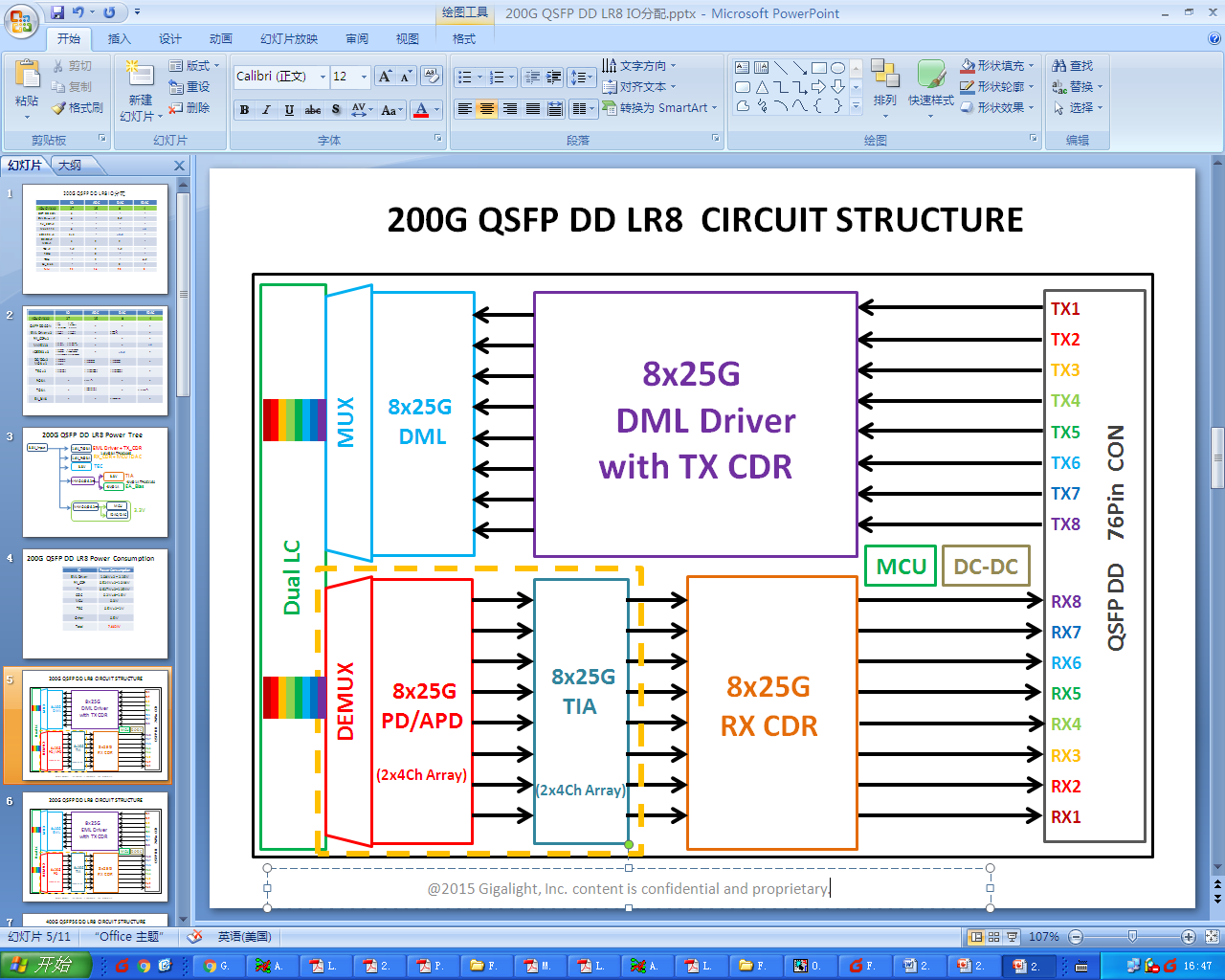Viewport: 1225px width, 980px height.
Task: Expand the Align Text (对齐文本) dropdown
Action: pos(639,87)
